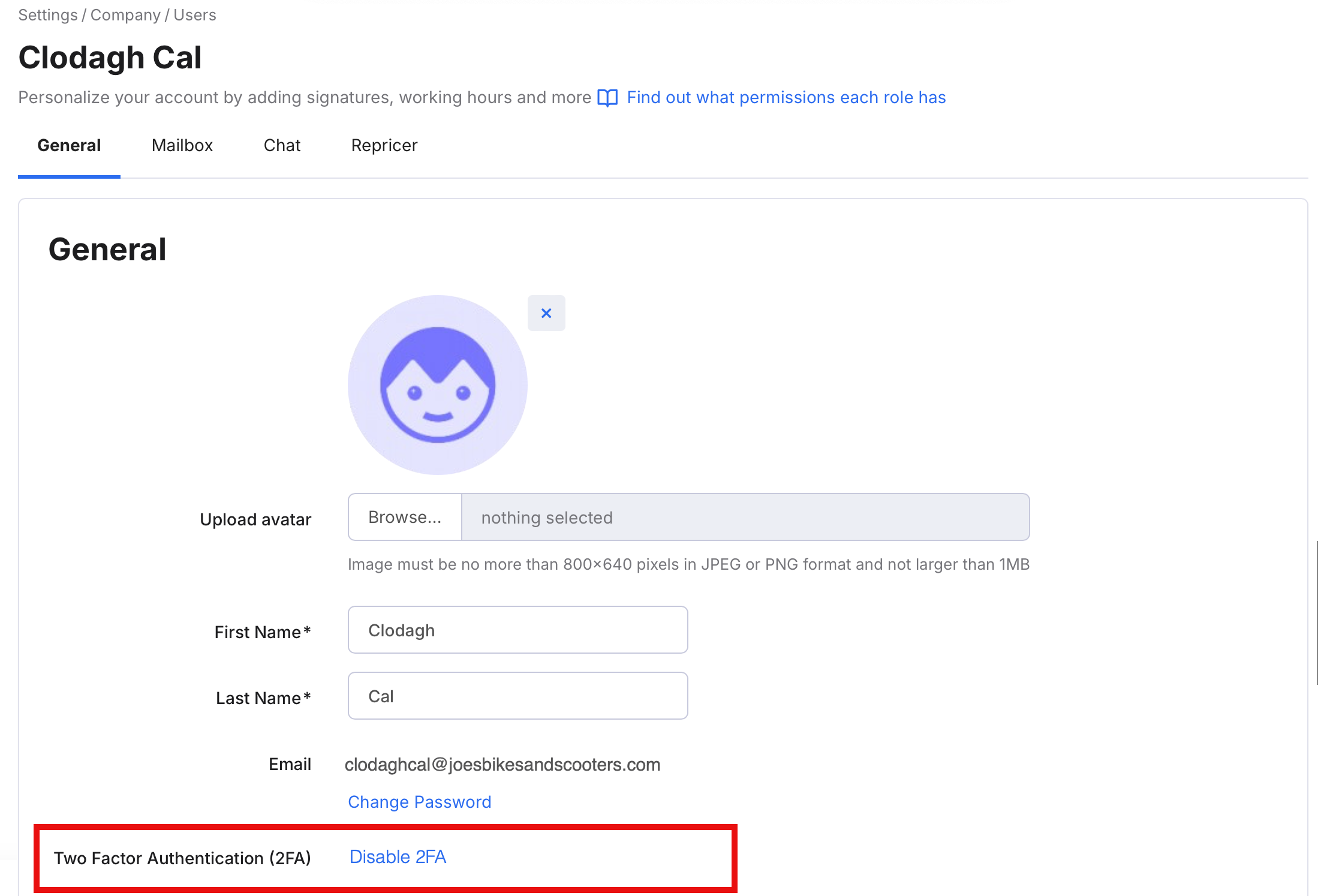The height and width of the screenshot is (896, 1318).
Task: Open the Chat tab
Action: [282, 146]
